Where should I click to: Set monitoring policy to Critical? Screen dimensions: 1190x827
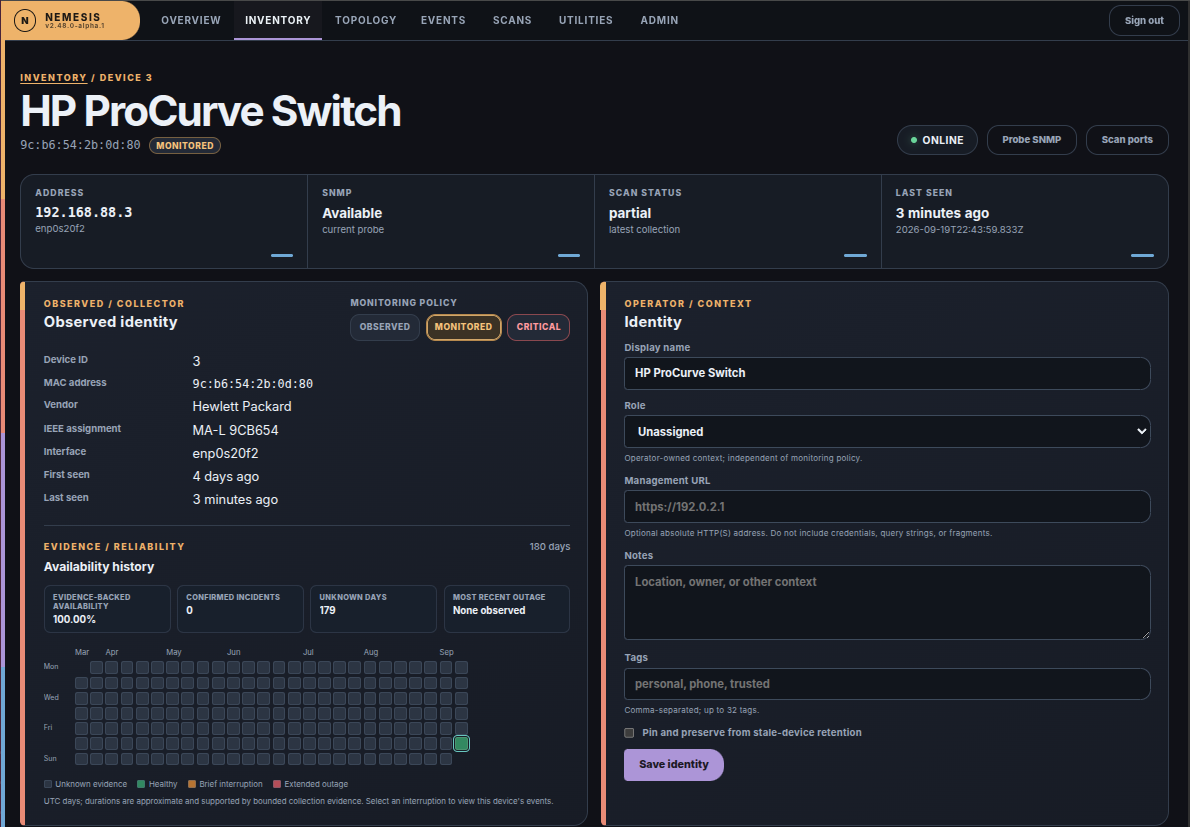coord(538,327)
